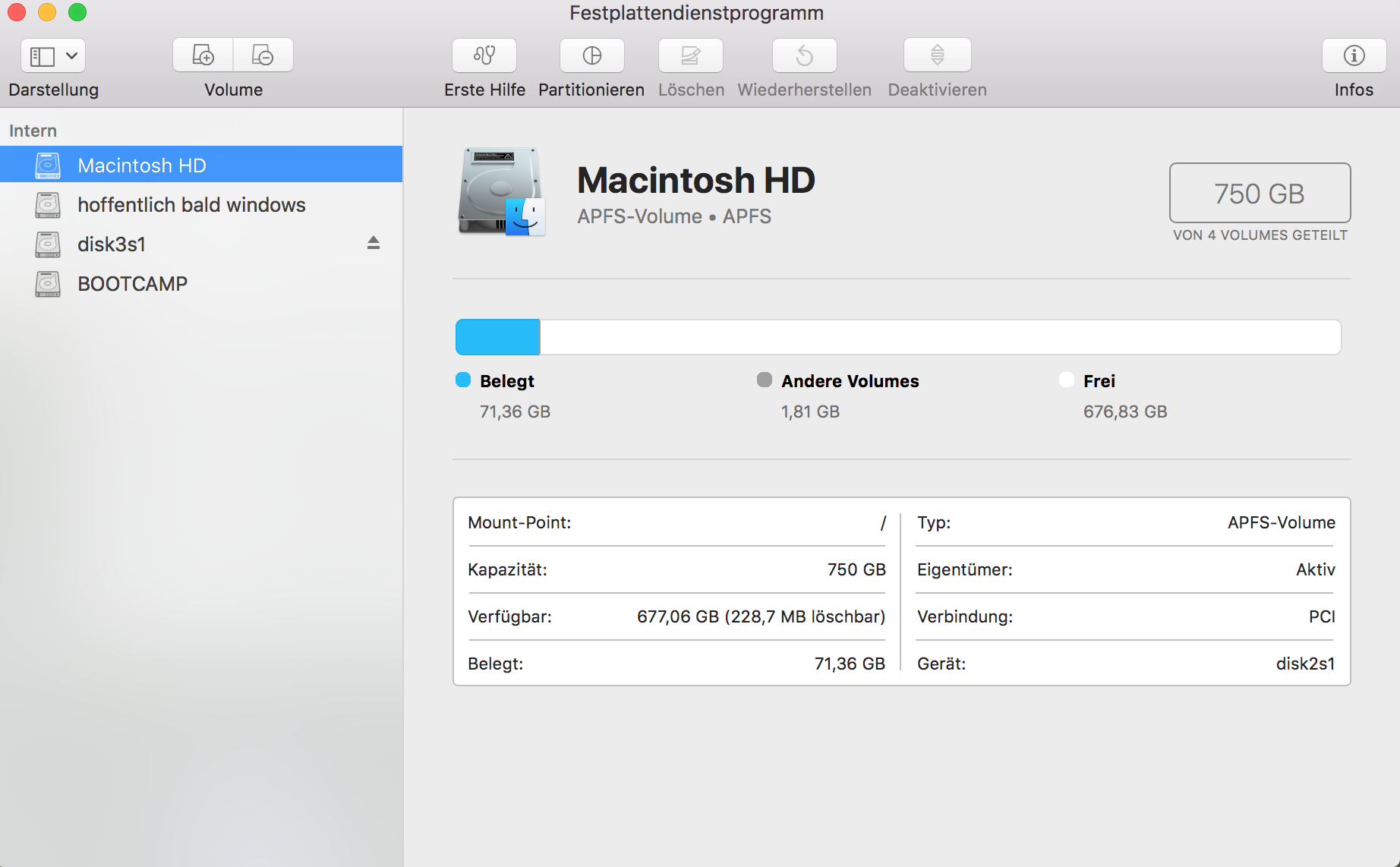Image resolution: width=1400 pixels, height=867 pixels.
Task: Click the Gerät 'disk2s1' value
Action: click(x=1306, y=664)
